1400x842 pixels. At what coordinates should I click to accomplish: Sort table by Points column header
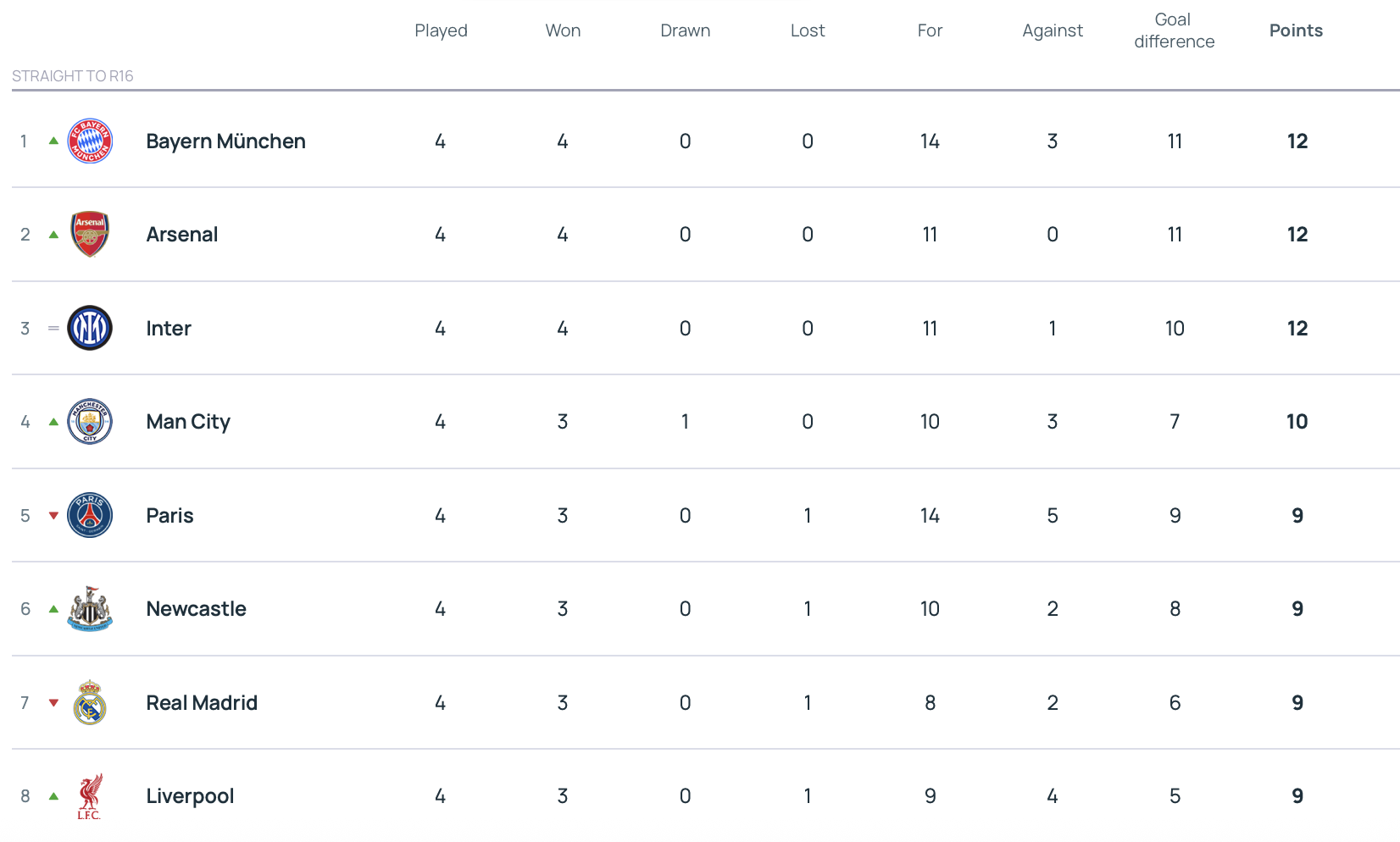click(x=1296, y=30)
